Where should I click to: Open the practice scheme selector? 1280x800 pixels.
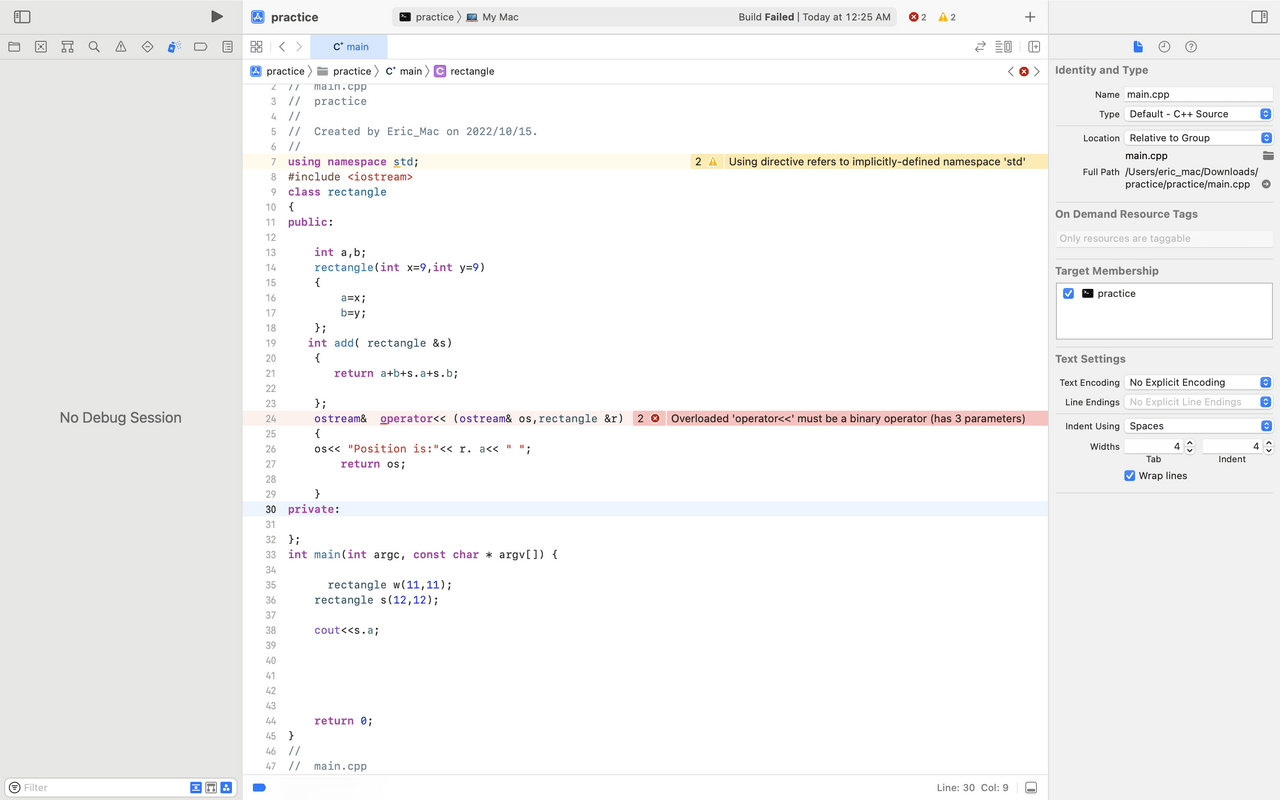point(426,17)
